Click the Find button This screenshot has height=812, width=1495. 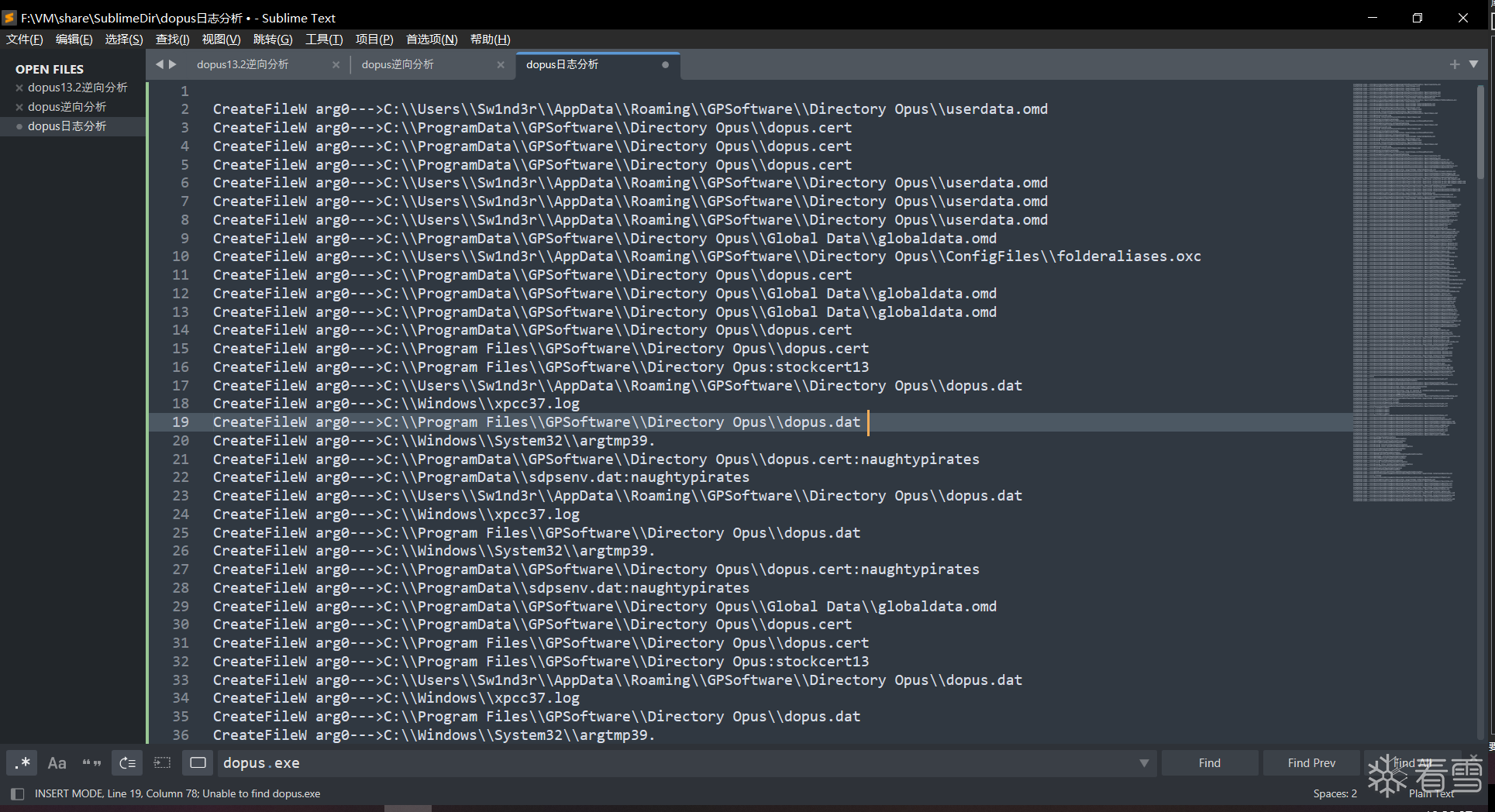click(x=1210, y=763)
